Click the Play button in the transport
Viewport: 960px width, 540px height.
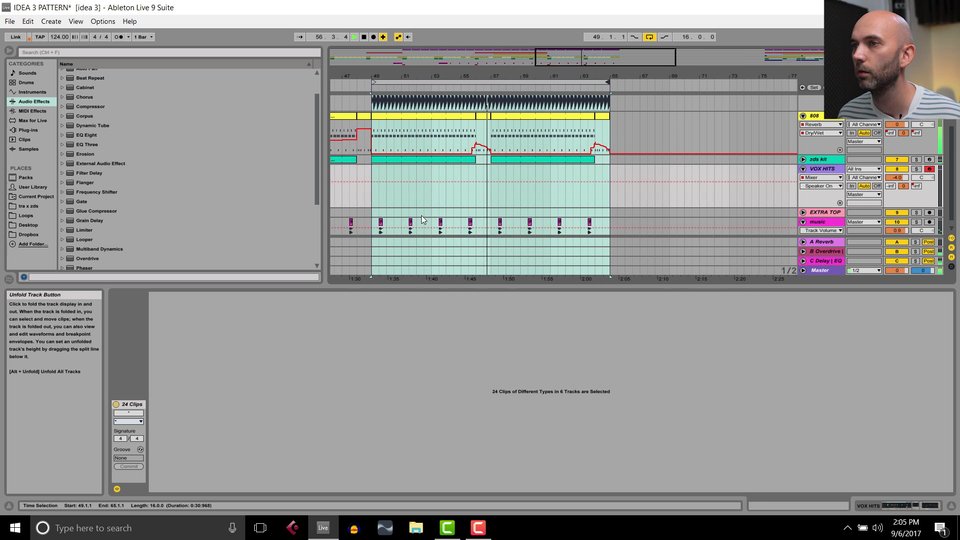354,37
